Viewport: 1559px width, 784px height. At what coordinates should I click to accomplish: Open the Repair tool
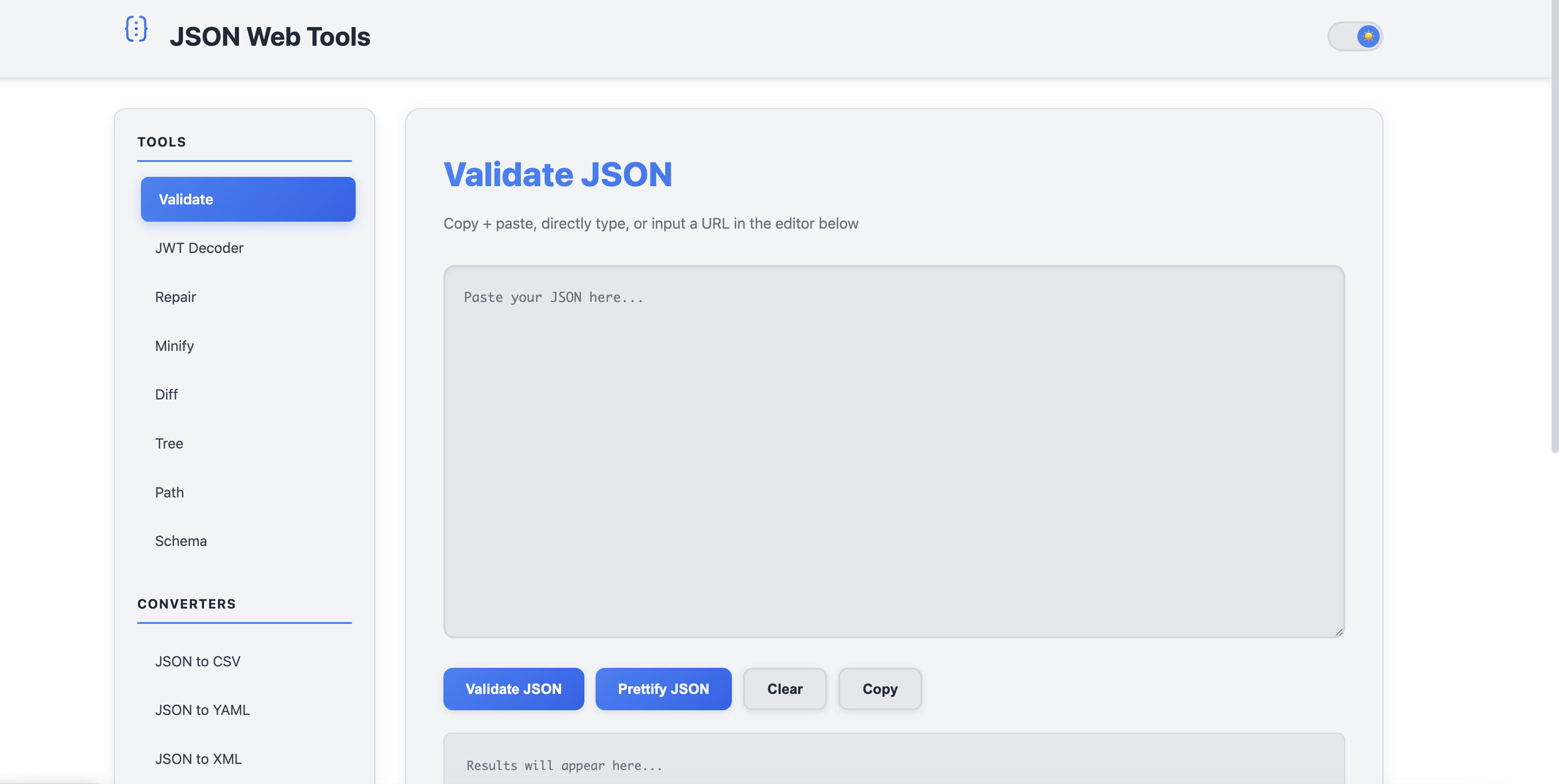(x=175, y=296)
